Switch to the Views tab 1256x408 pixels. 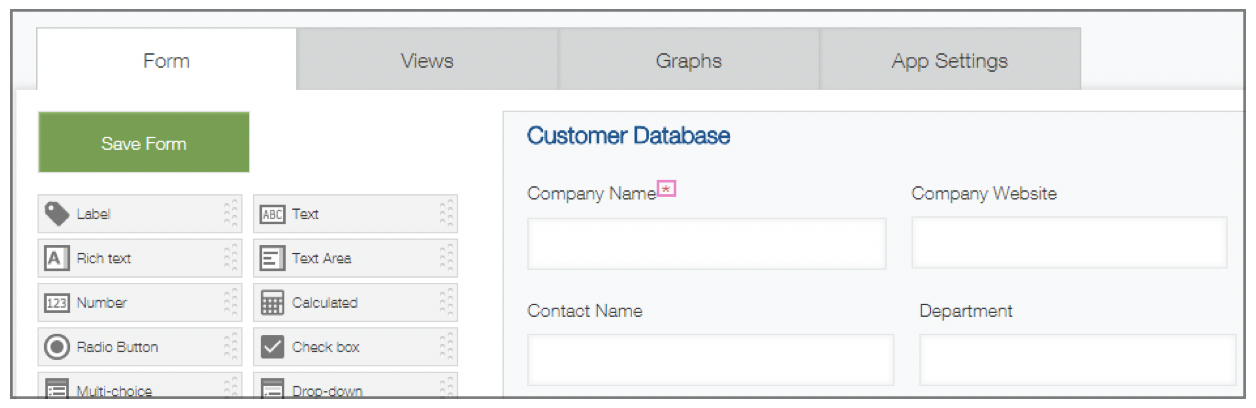coord(427,61)
